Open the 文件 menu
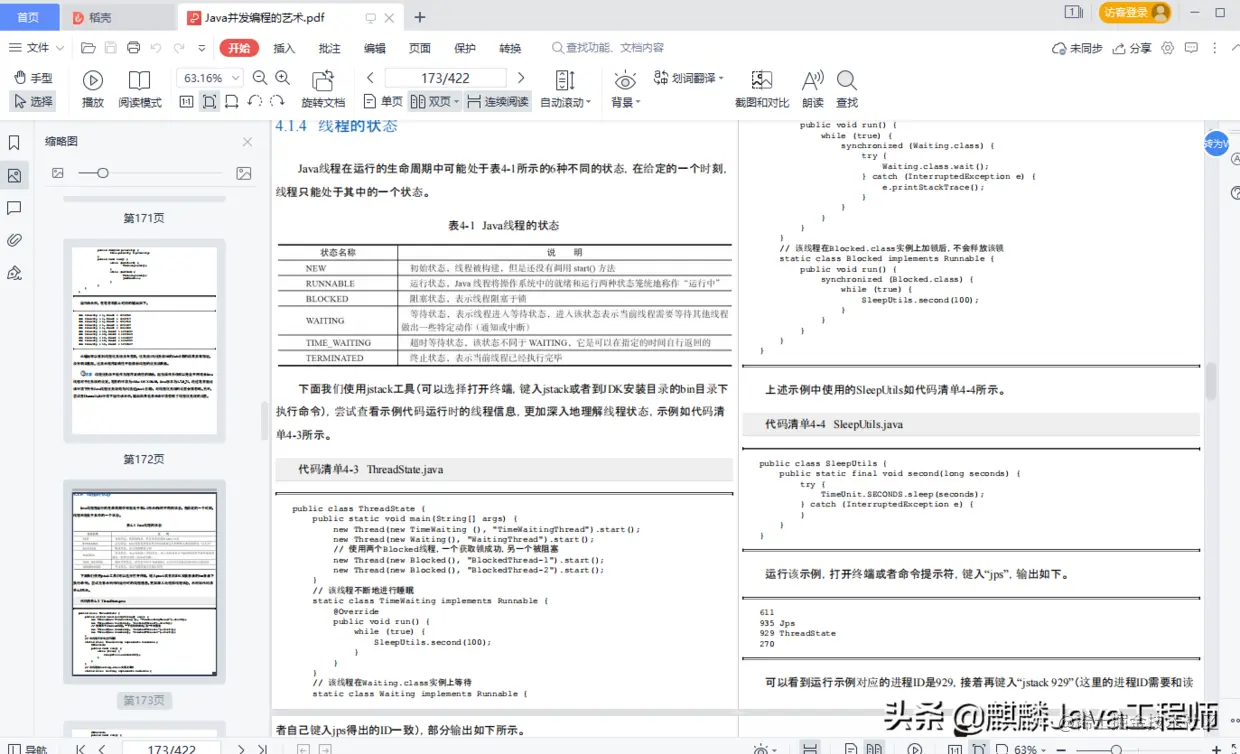This screenshot has width=1240, height=754. (x=37, y=48)
